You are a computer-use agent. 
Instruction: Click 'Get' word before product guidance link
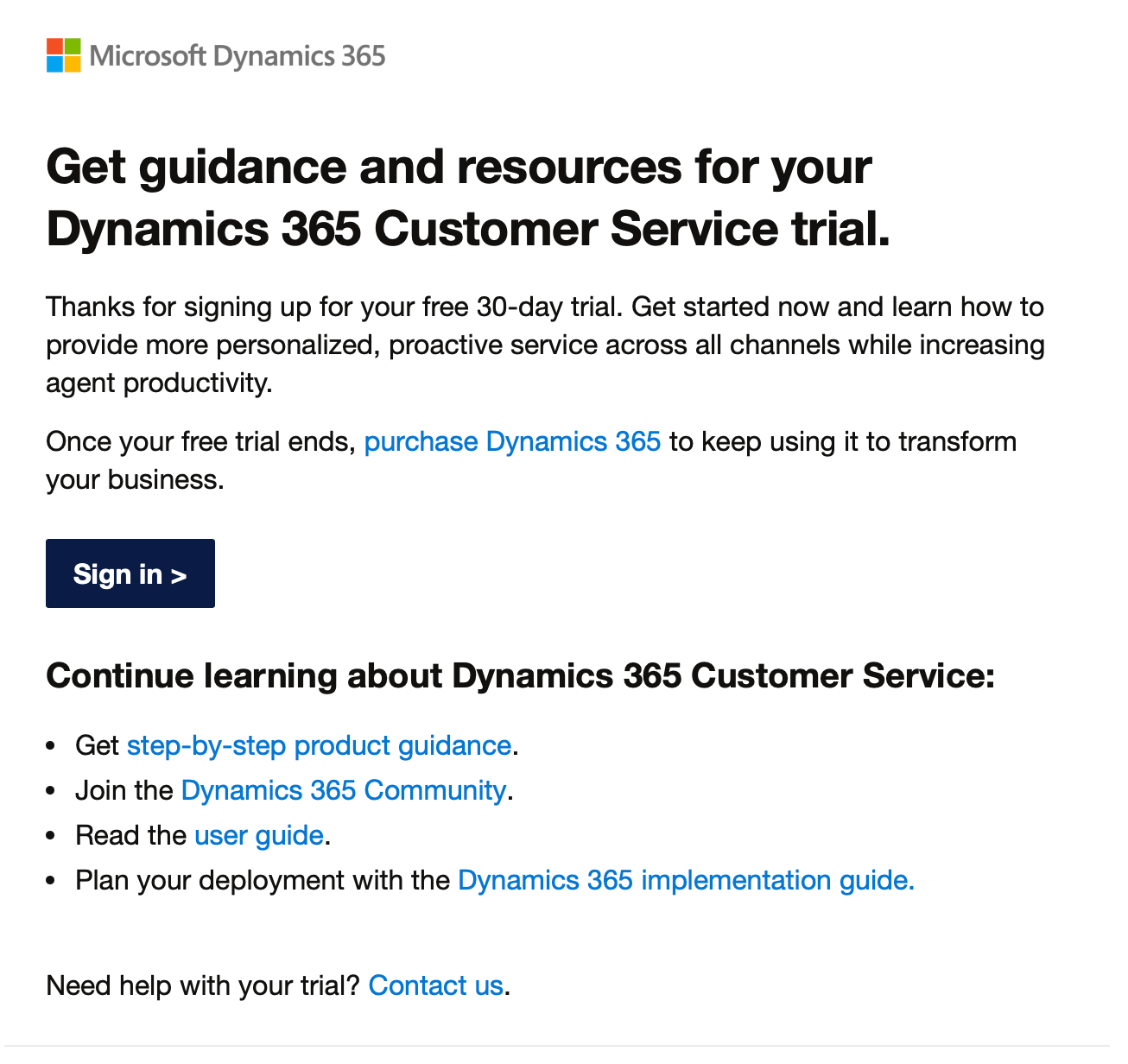pos(97,745)
